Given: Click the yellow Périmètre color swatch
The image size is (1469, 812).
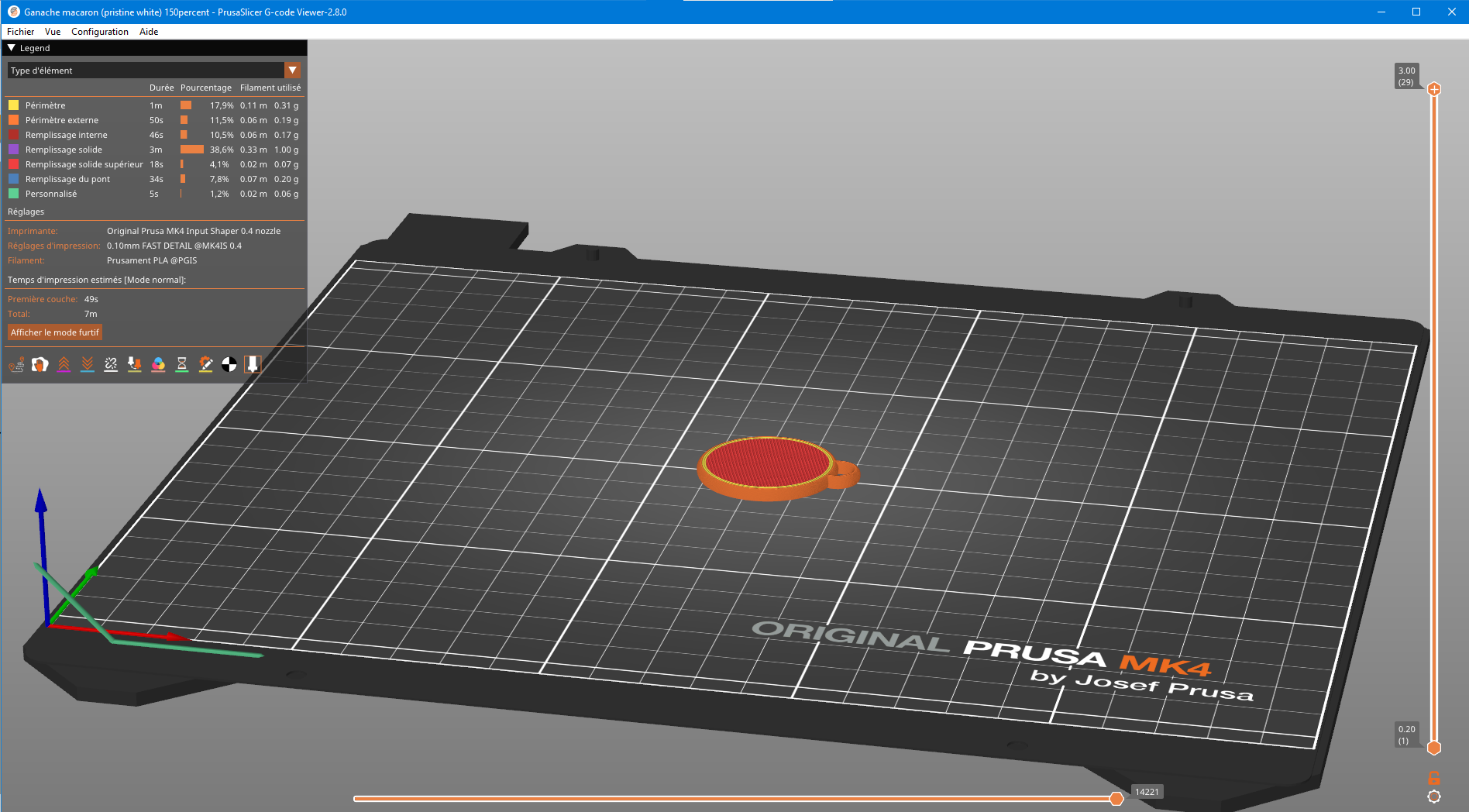Looking at the screenshot, I should (13, 105).
